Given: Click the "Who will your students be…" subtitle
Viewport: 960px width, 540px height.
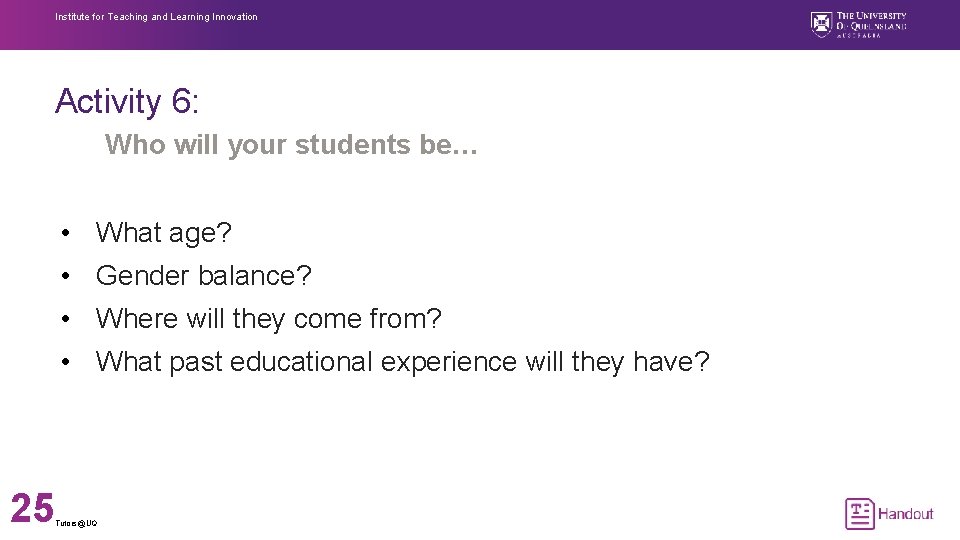Looking at the screenshot, I should tap(291, 145).
